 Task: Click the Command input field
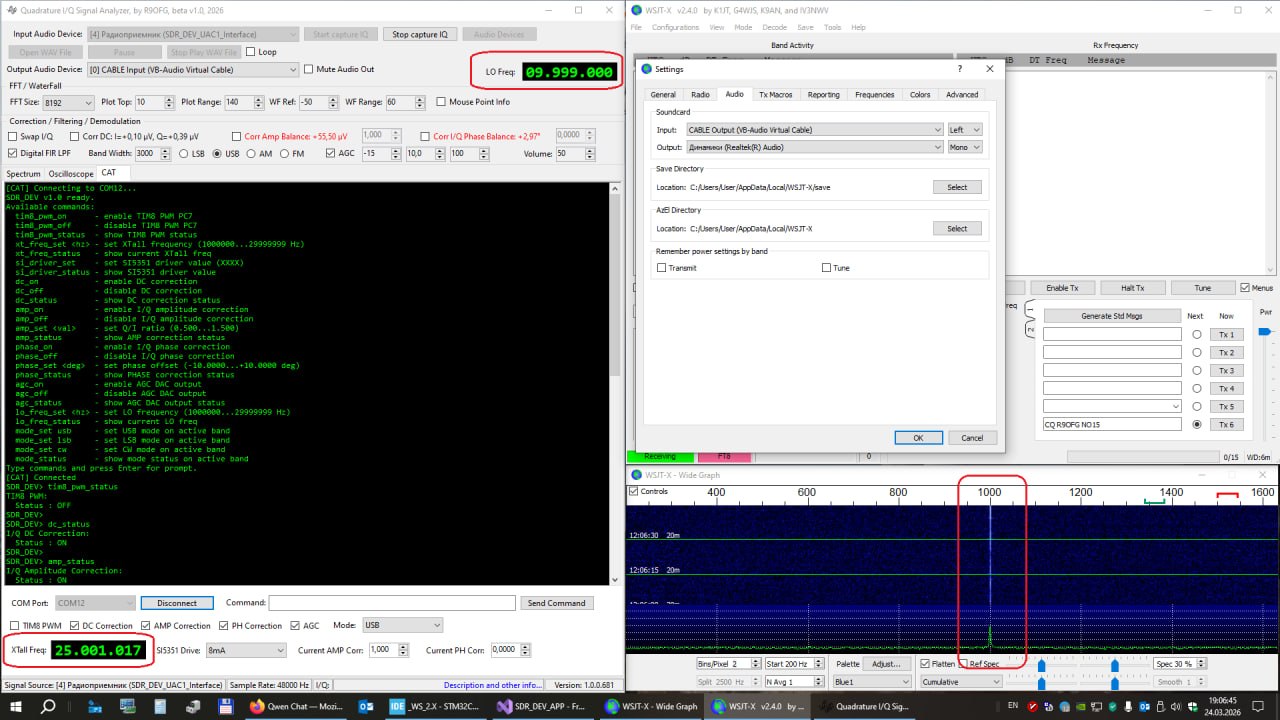tap(390, 603)
